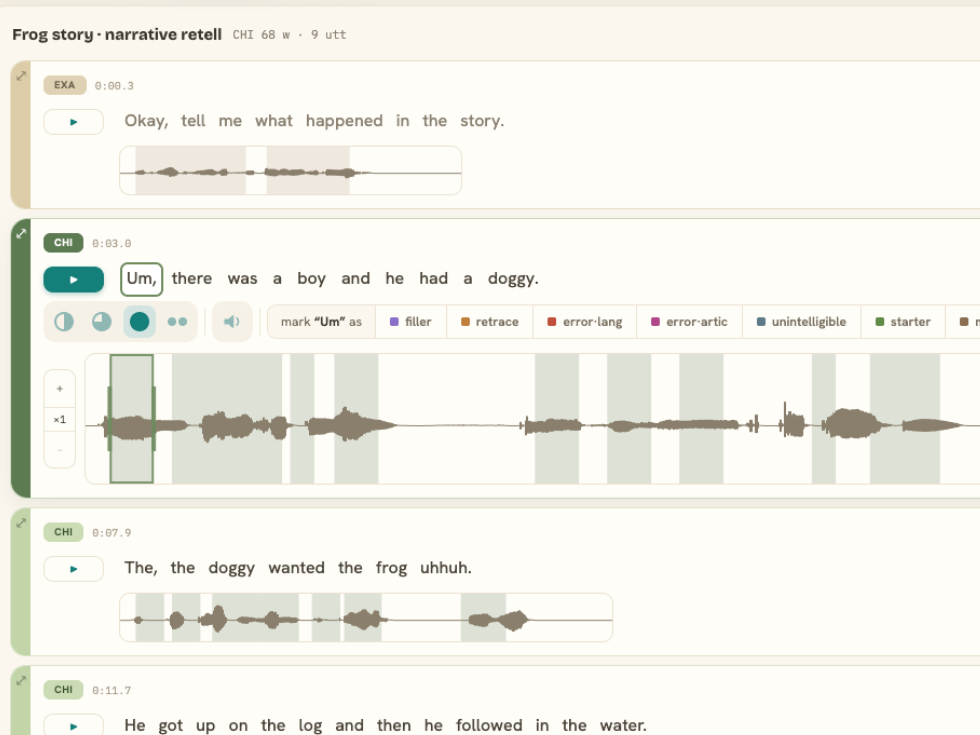Select three-quarter circle playback mode icon
The height and width of the screenshot is (735, 980).
(102, 321)
